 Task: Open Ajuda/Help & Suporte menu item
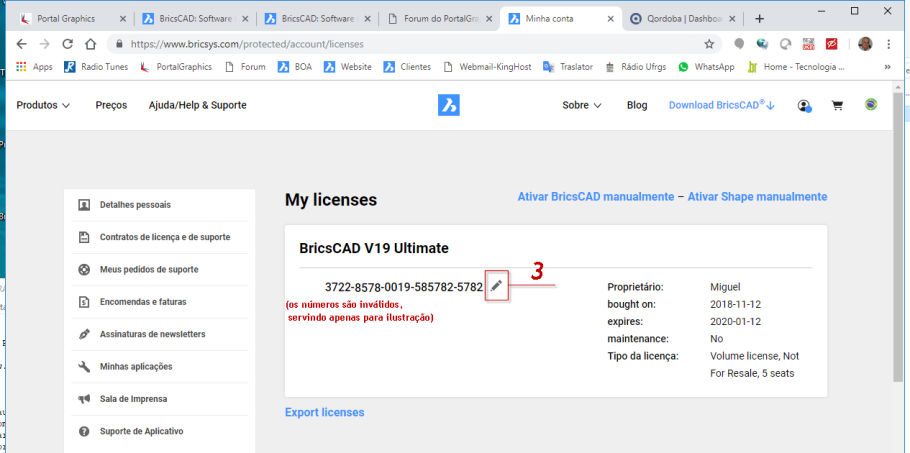point(197,105)
